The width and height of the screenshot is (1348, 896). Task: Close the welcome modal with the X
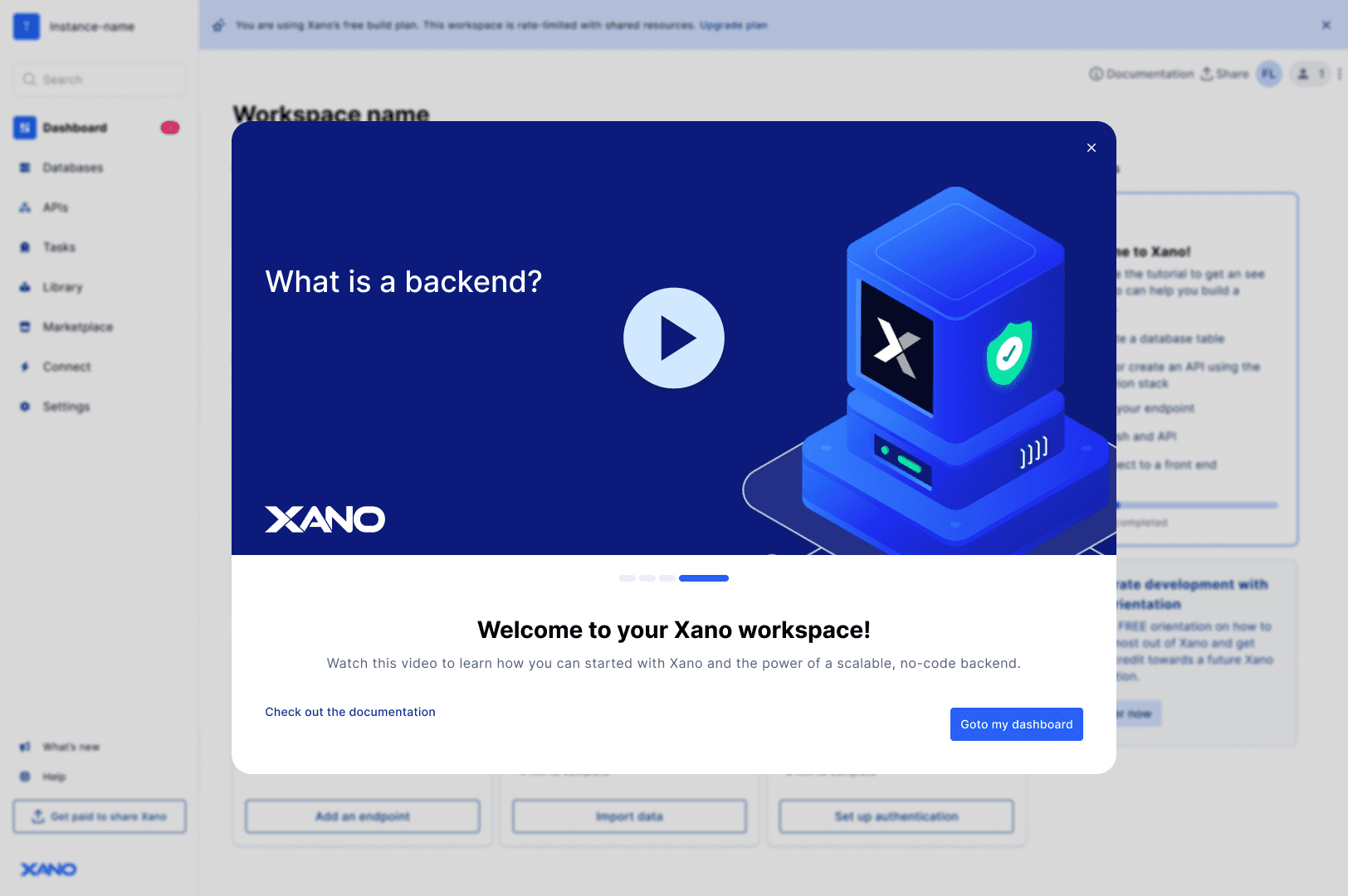point(1092,148)
